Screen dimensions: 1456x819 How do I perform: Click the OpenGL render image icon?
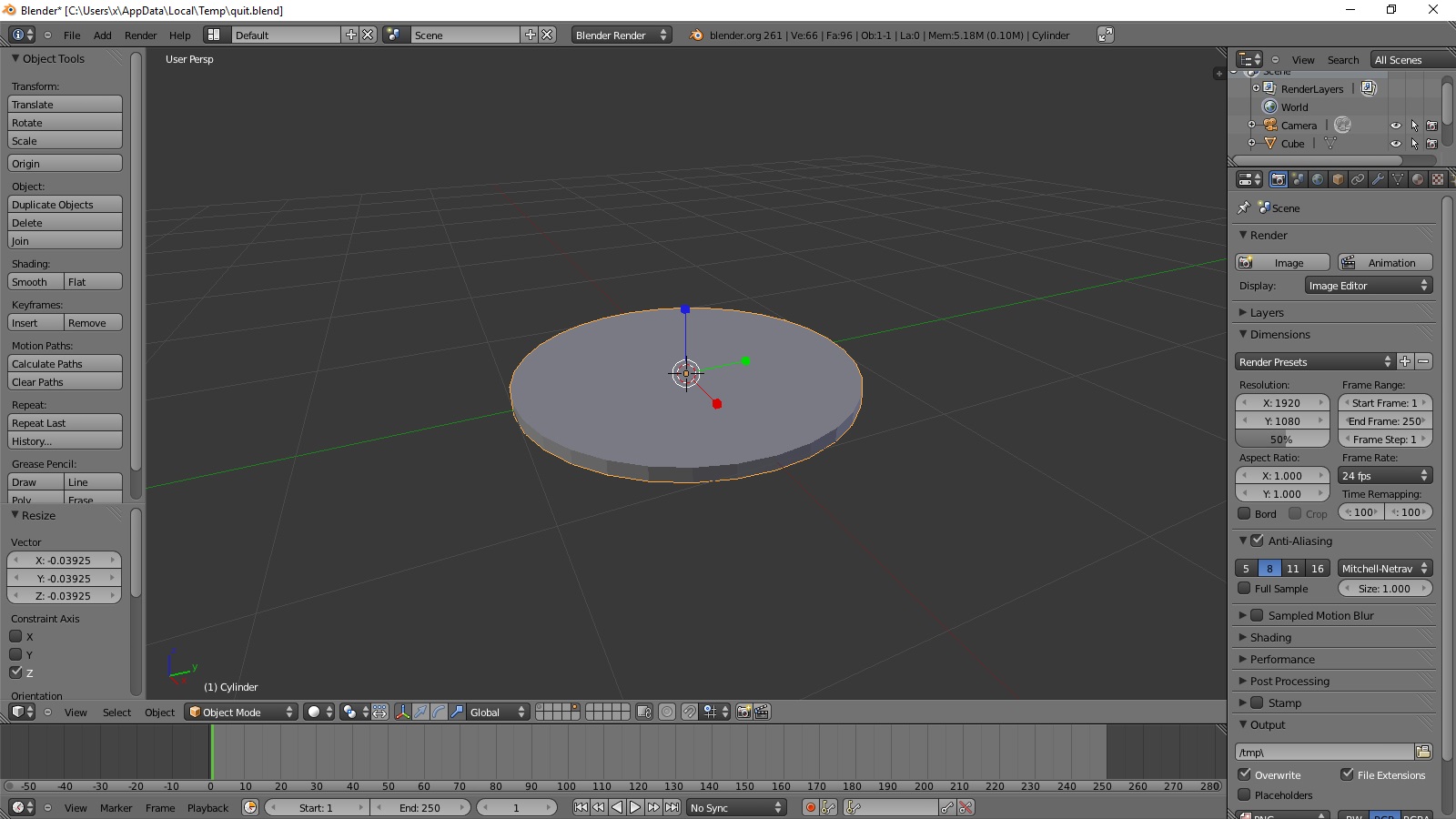[x=743, y=713]
